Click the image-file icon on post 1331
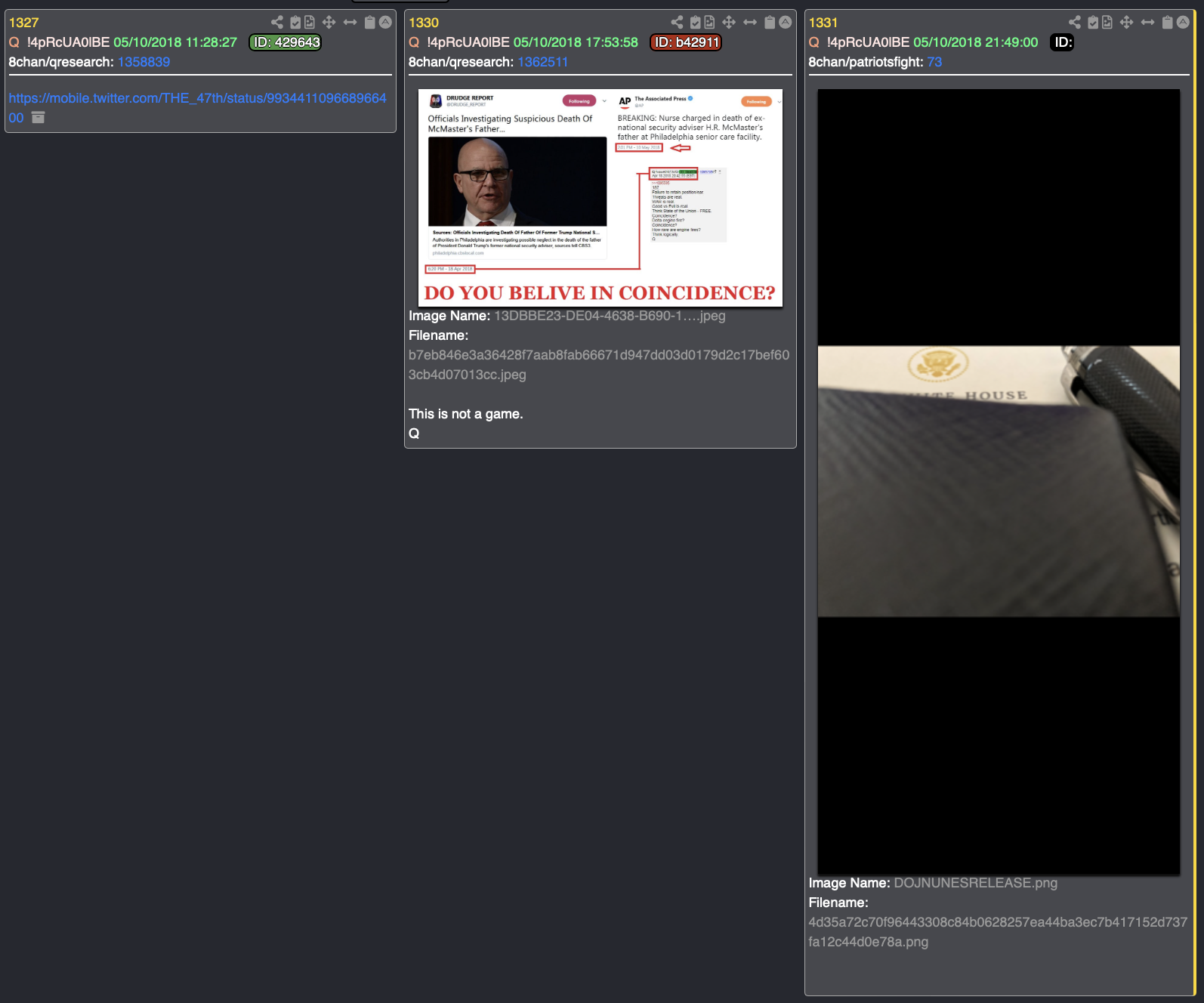Screen dimensions: 1204x1003 click(1107, 23)
